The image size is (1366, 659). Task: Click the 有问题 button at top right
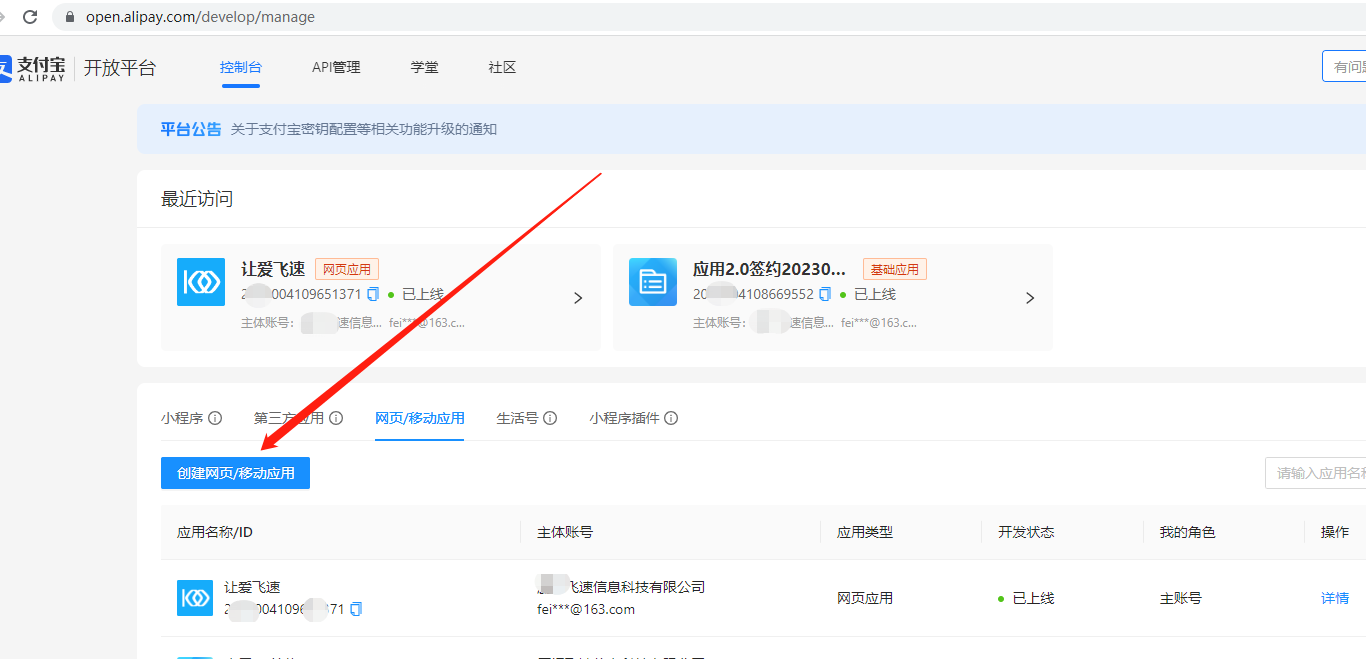1344,67
